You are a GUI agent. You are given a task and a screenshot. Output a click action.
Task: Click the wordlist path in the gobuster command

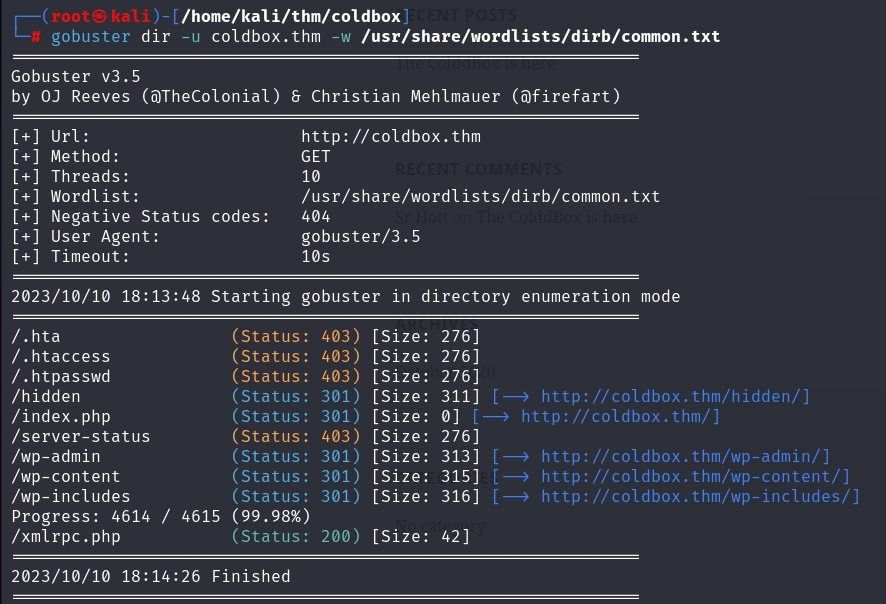coord(540,37)
